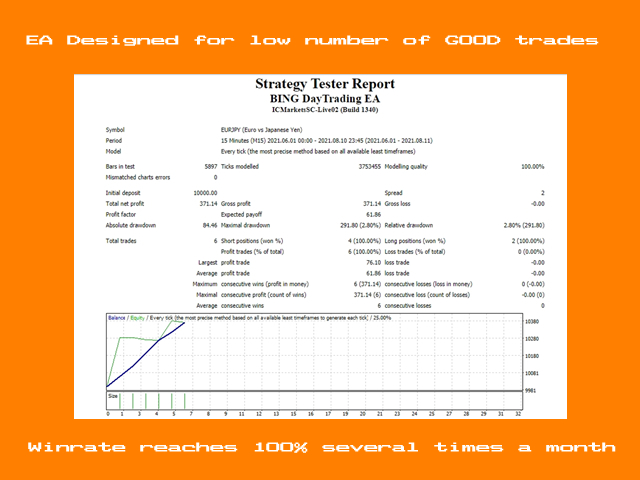Select the "15 Minutes (M15)" period date range
Image resolution: width=640 pixels, height=480 pixels.
(327, 141)
